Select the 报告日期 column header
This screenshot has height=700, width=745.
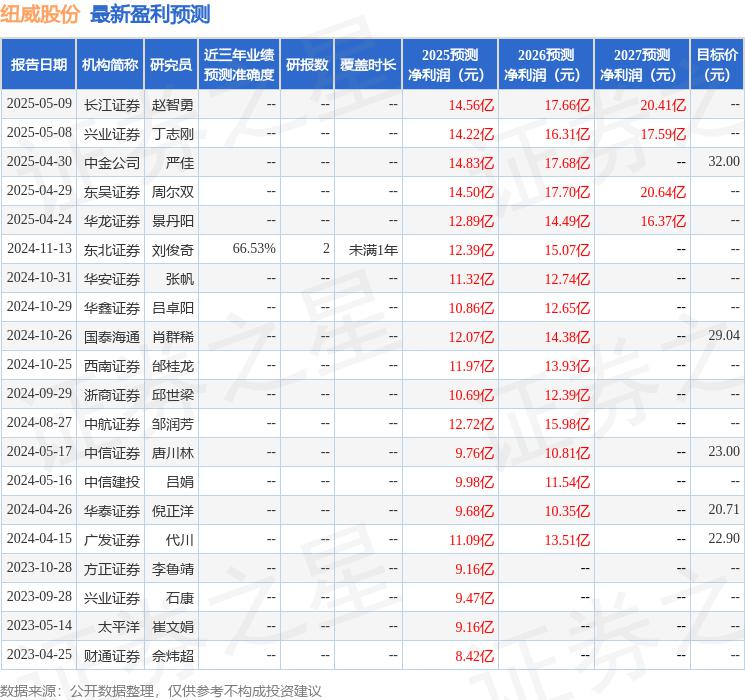click(38, 64)
